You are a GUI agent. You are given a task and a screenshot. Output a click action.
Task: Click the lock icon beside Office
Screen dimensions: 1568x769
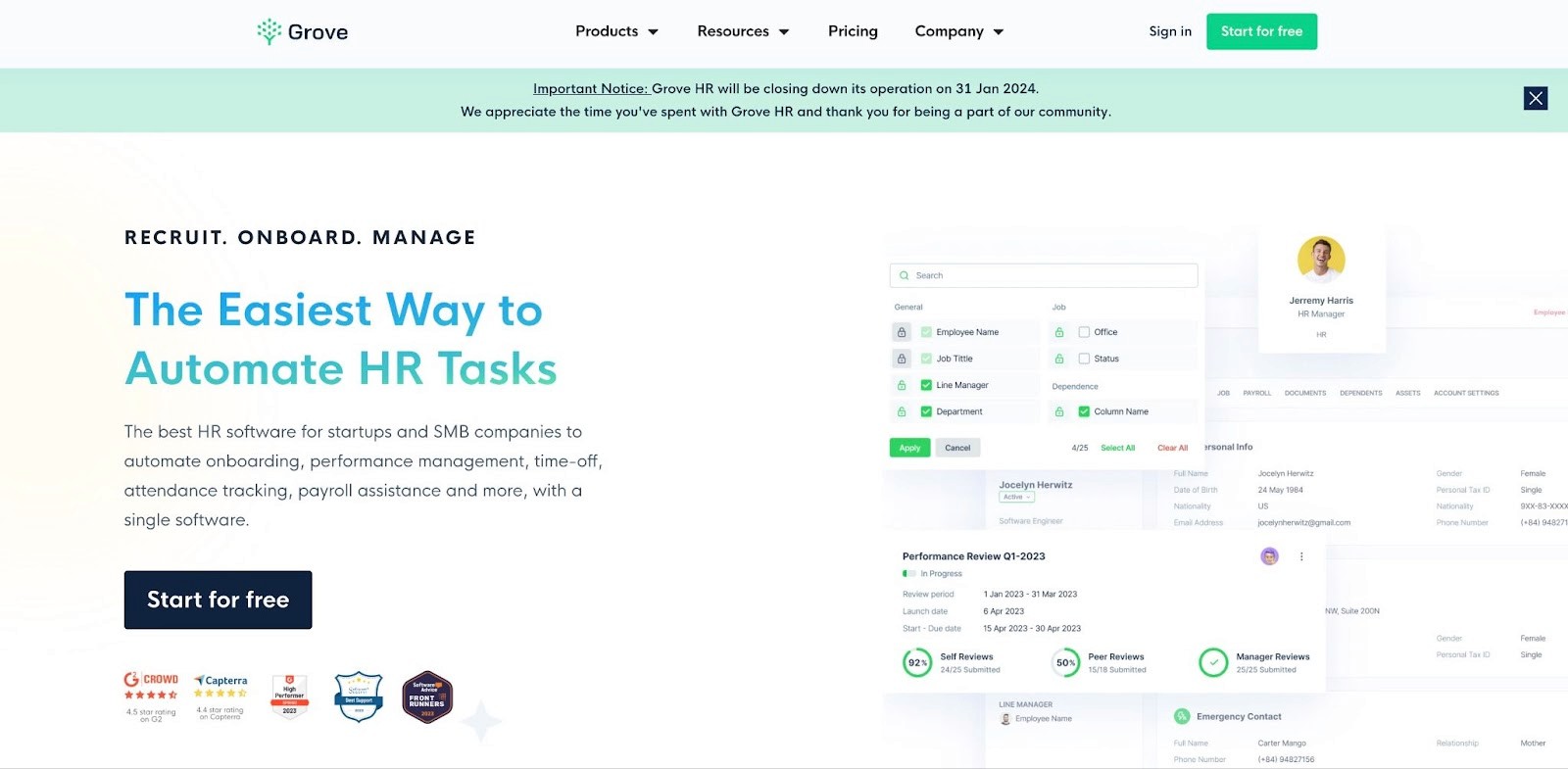point(1059,332)
